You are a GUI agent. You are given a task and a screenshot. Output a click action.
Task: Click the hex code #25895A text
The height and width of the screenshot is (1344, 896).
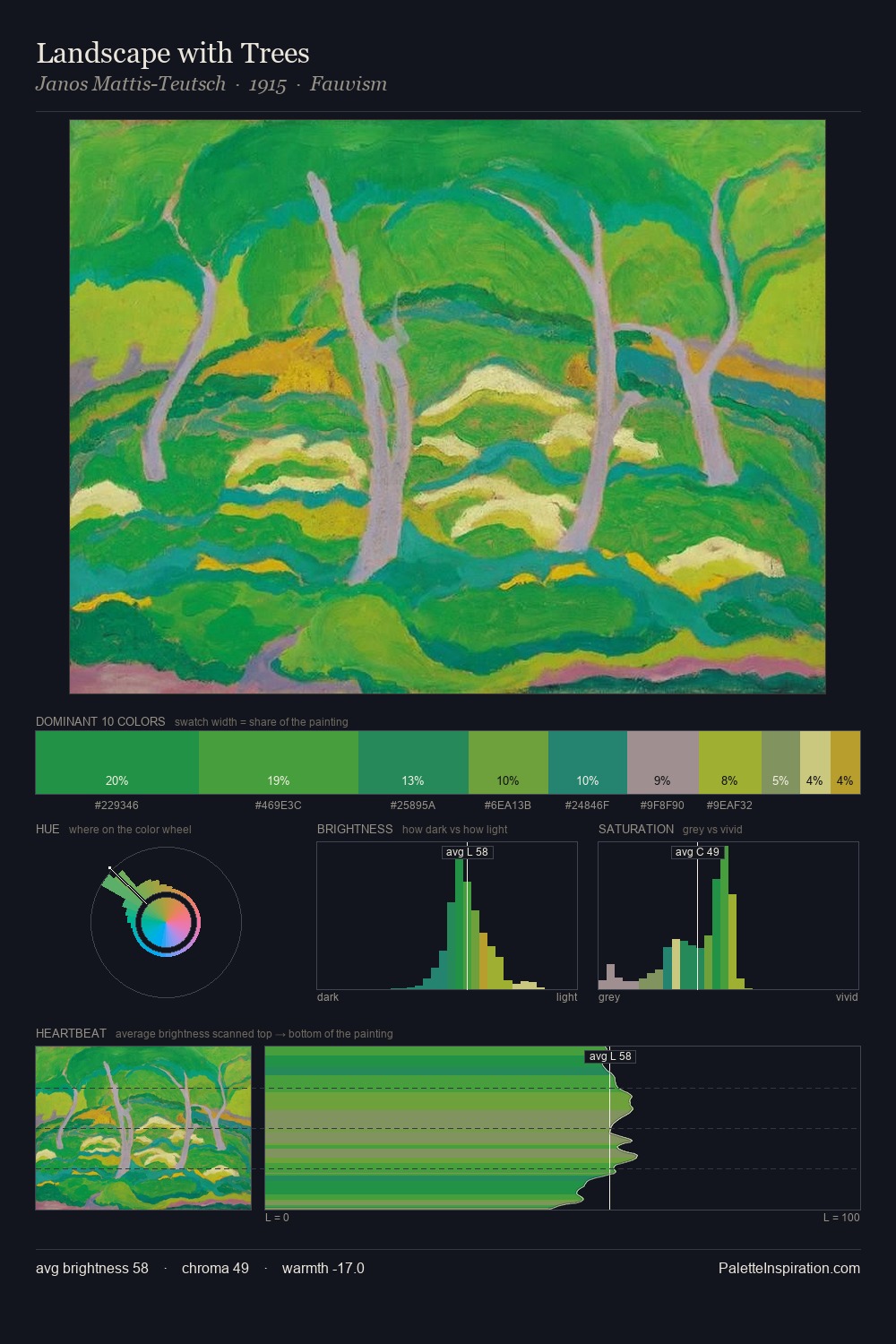click(x=413, y=806)
